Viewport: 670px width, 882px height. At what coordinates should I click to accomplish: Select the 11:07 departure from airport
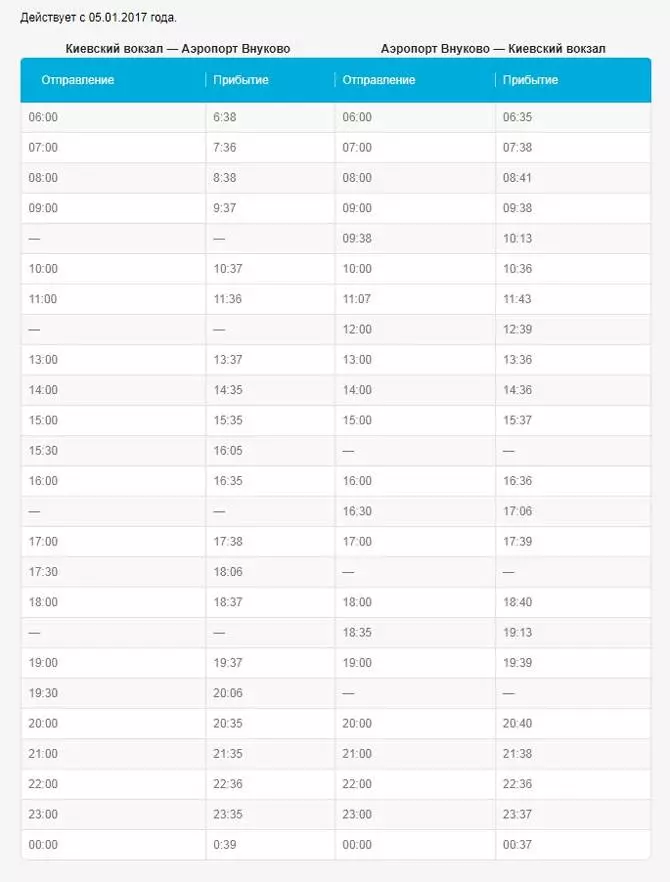[357, 299]
